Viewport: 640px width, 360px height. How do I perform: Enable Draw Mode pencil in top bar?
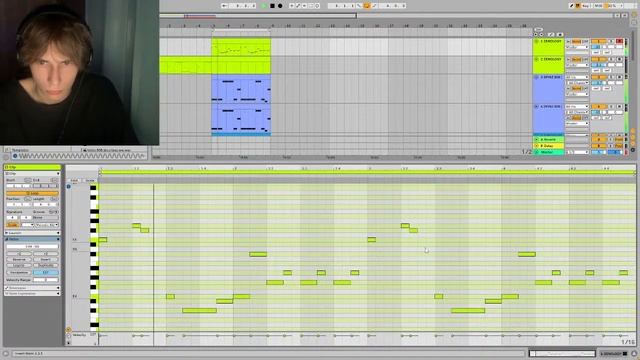(571, 6)
